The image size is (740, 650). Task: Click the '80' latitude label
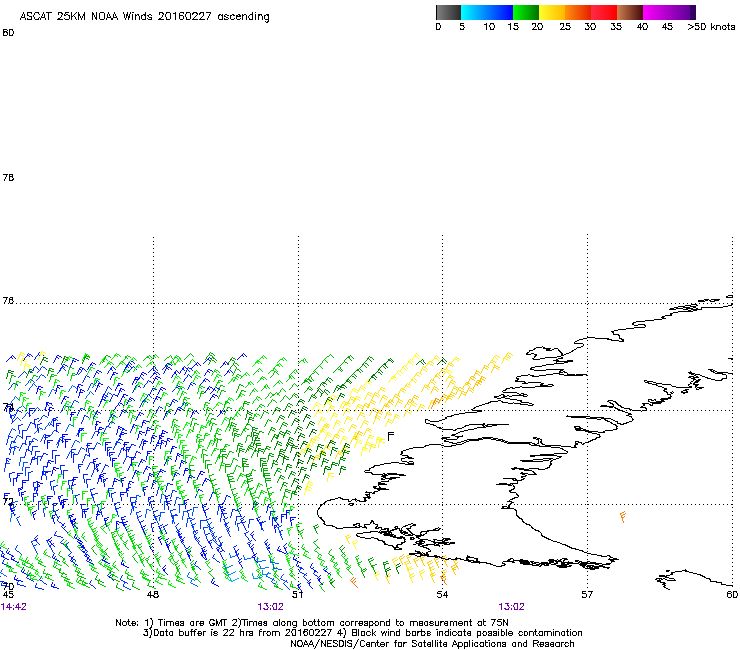[8, 33]
